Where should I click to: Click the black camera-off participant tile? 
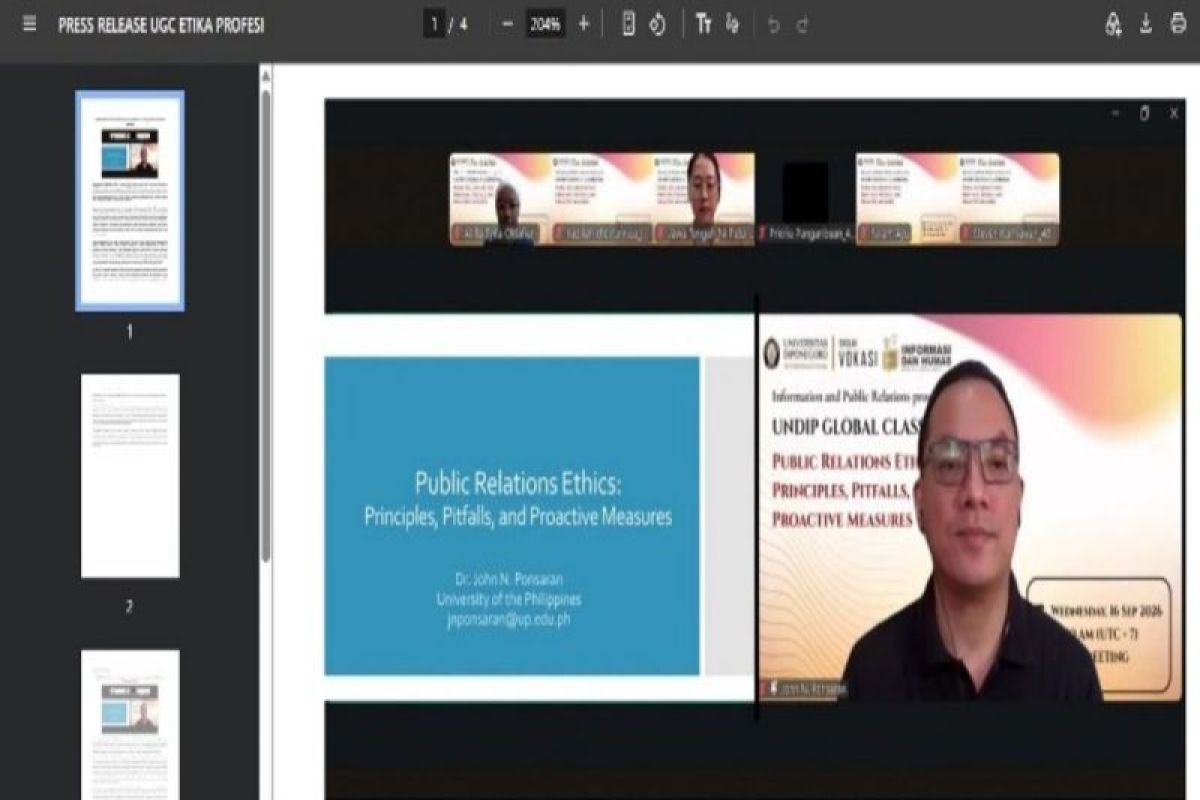tap(806, 199)
